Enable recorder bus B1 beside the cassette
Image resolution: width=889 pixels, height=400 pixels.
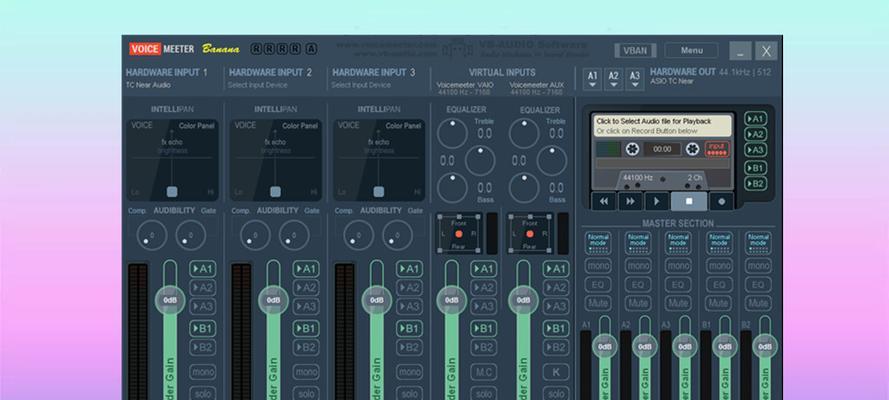pos(755,168)
